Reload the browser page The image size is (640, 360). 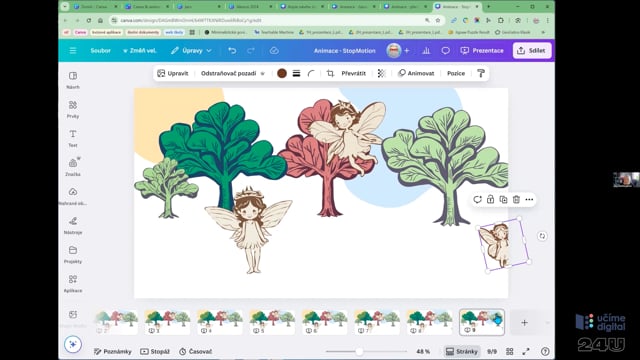[x=89, y=20]
